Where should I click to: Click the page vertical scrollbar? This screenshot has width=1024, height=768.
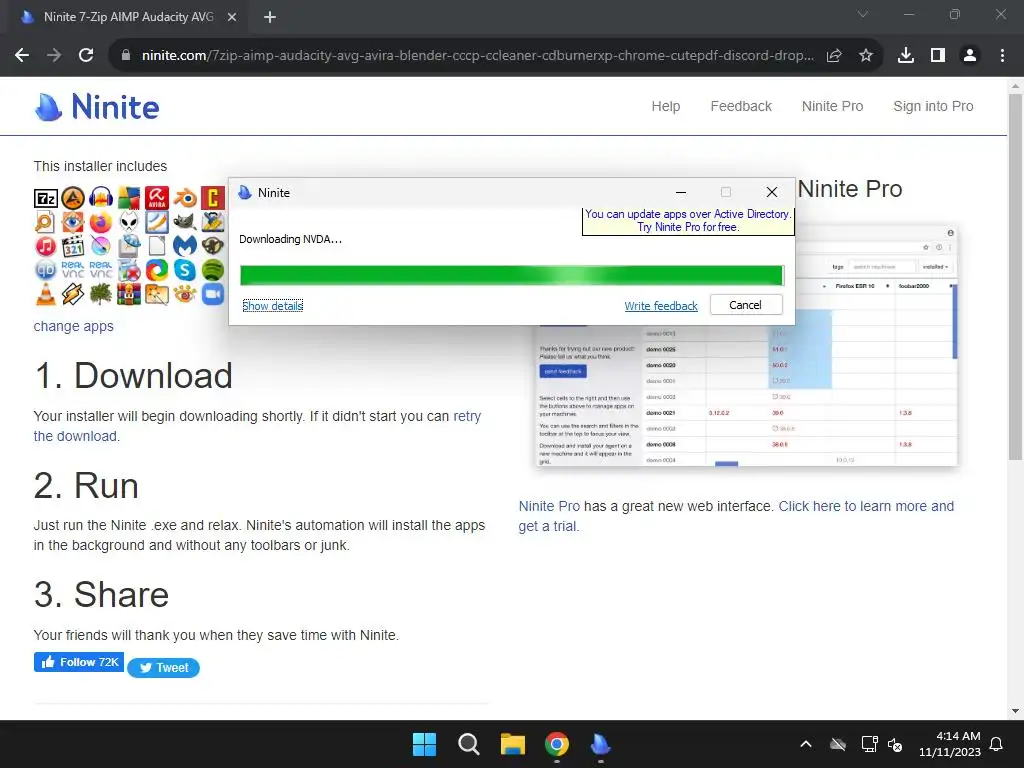(1016, 278)
